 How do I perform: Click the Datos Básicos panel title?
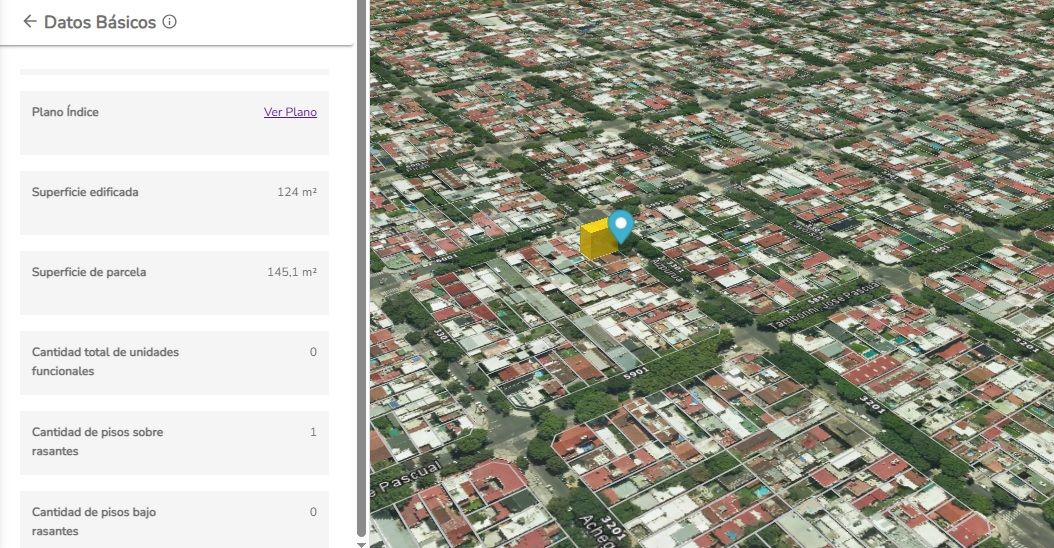click(100, 22)
